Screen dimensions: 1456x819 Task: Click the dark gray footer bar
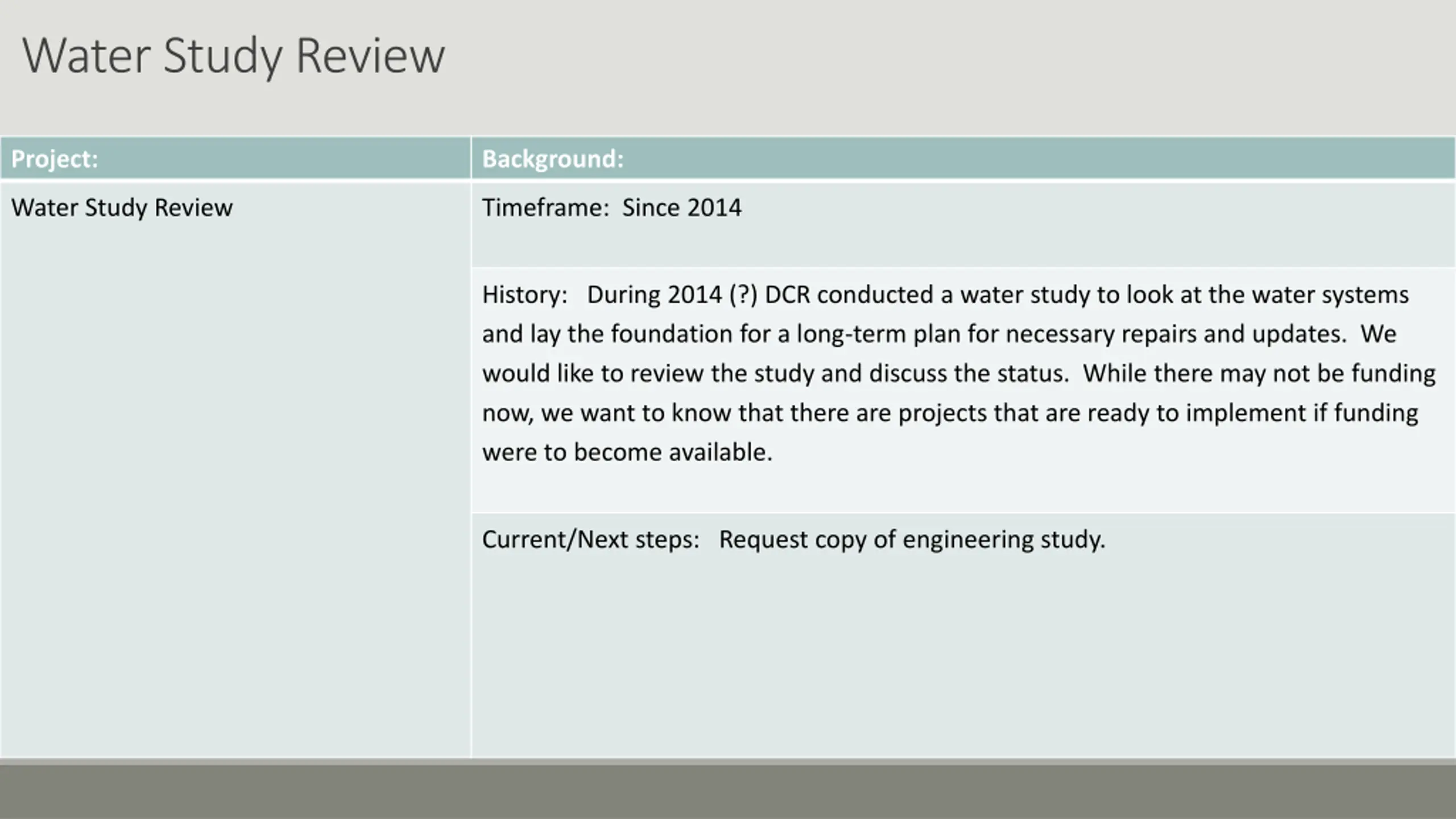pos(728,791)
